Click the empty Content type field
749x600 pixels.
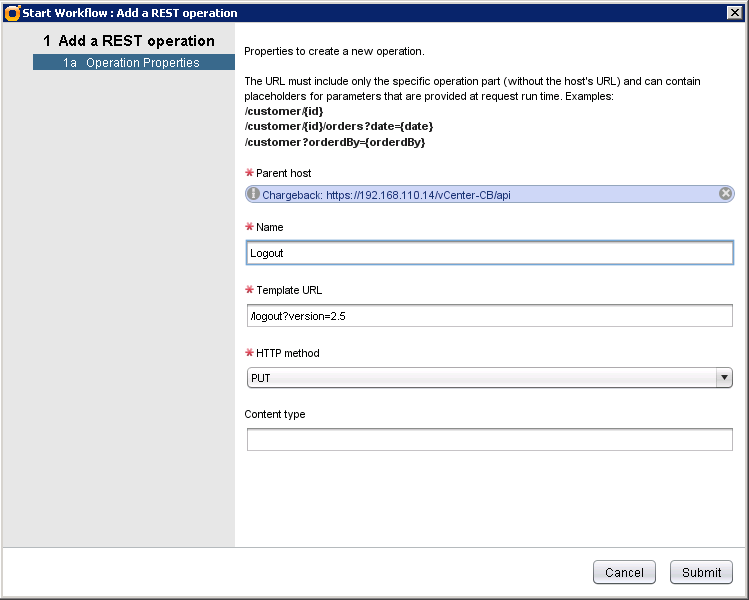[489, 440]
